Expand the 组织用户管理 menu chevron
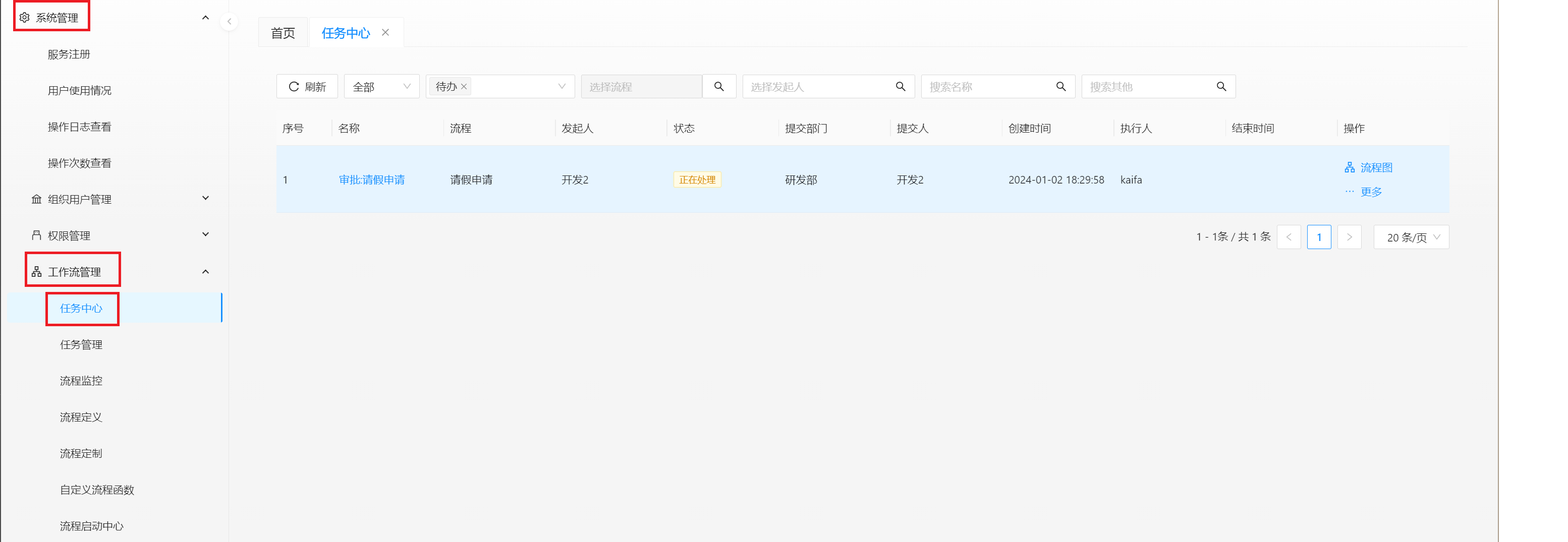This screenshot has width=1568, height=542. pyautogui.click(x=206, y=198)
